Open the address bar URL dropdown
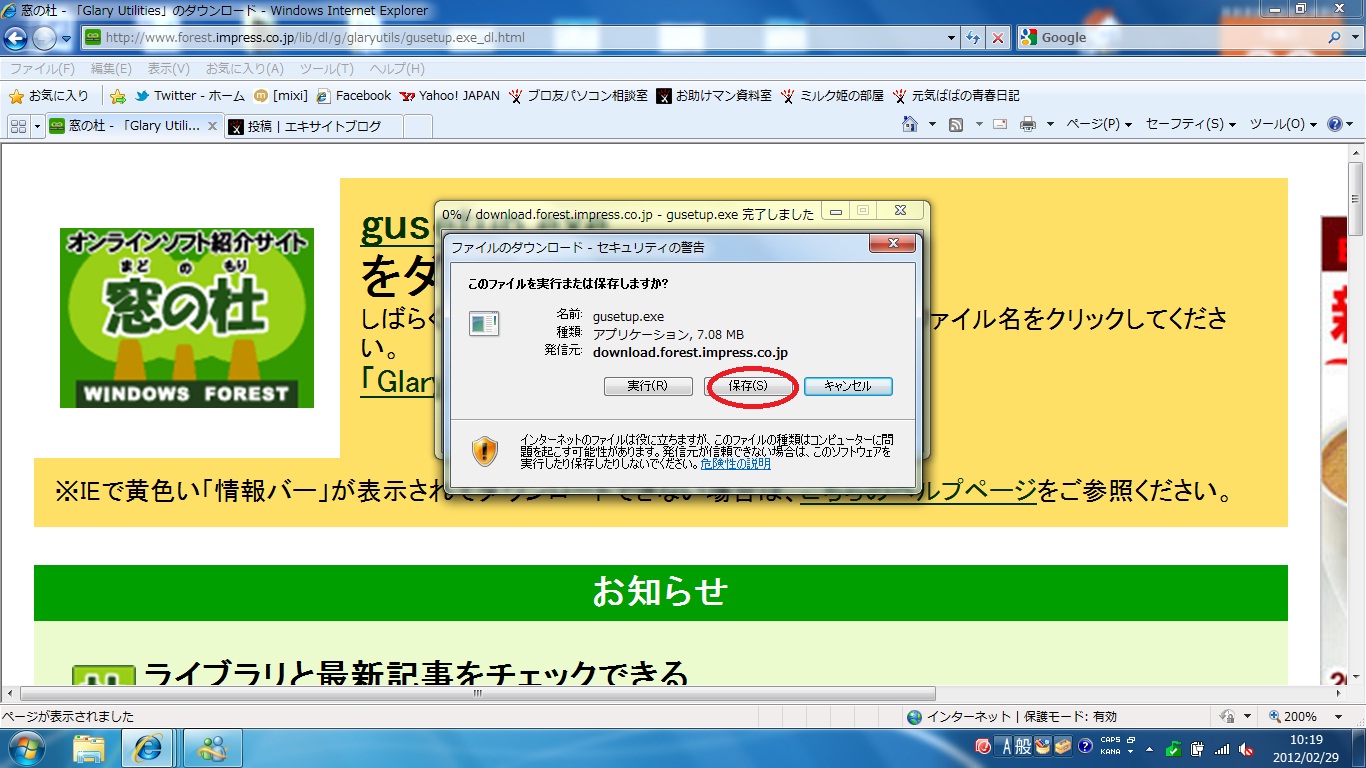Image resolution: width=1366 pixels, height=768 pixels. pos(952,38)
